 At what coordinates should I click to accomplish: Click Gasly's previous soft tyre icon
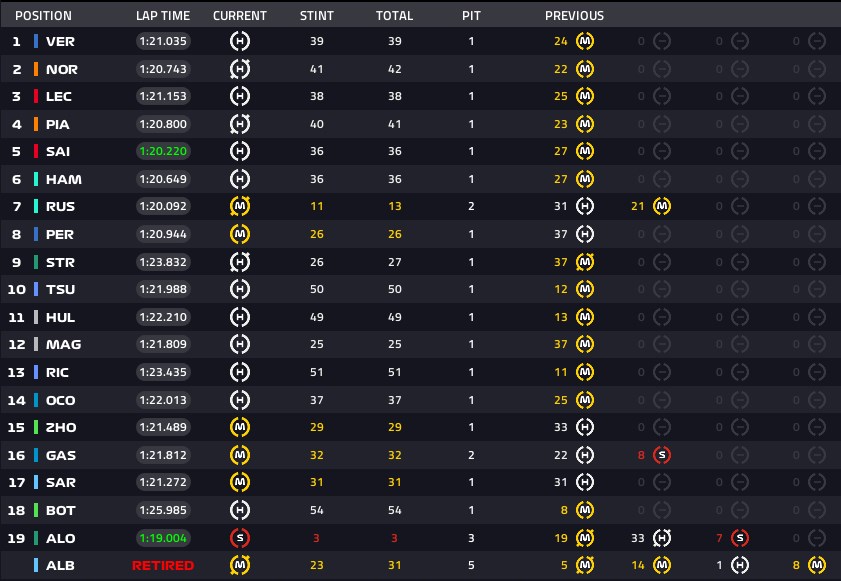(661, 455)
